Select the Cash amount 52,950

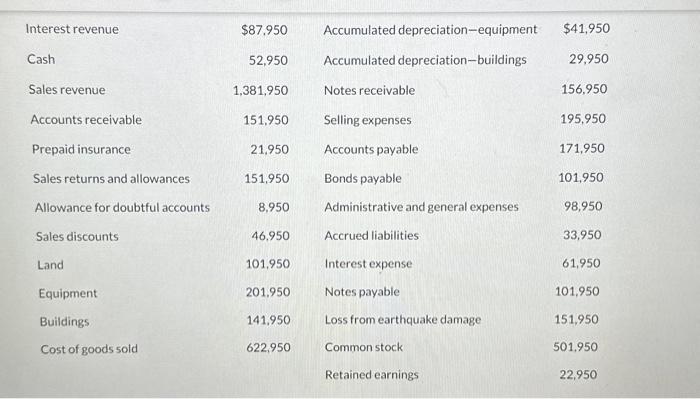268,60
